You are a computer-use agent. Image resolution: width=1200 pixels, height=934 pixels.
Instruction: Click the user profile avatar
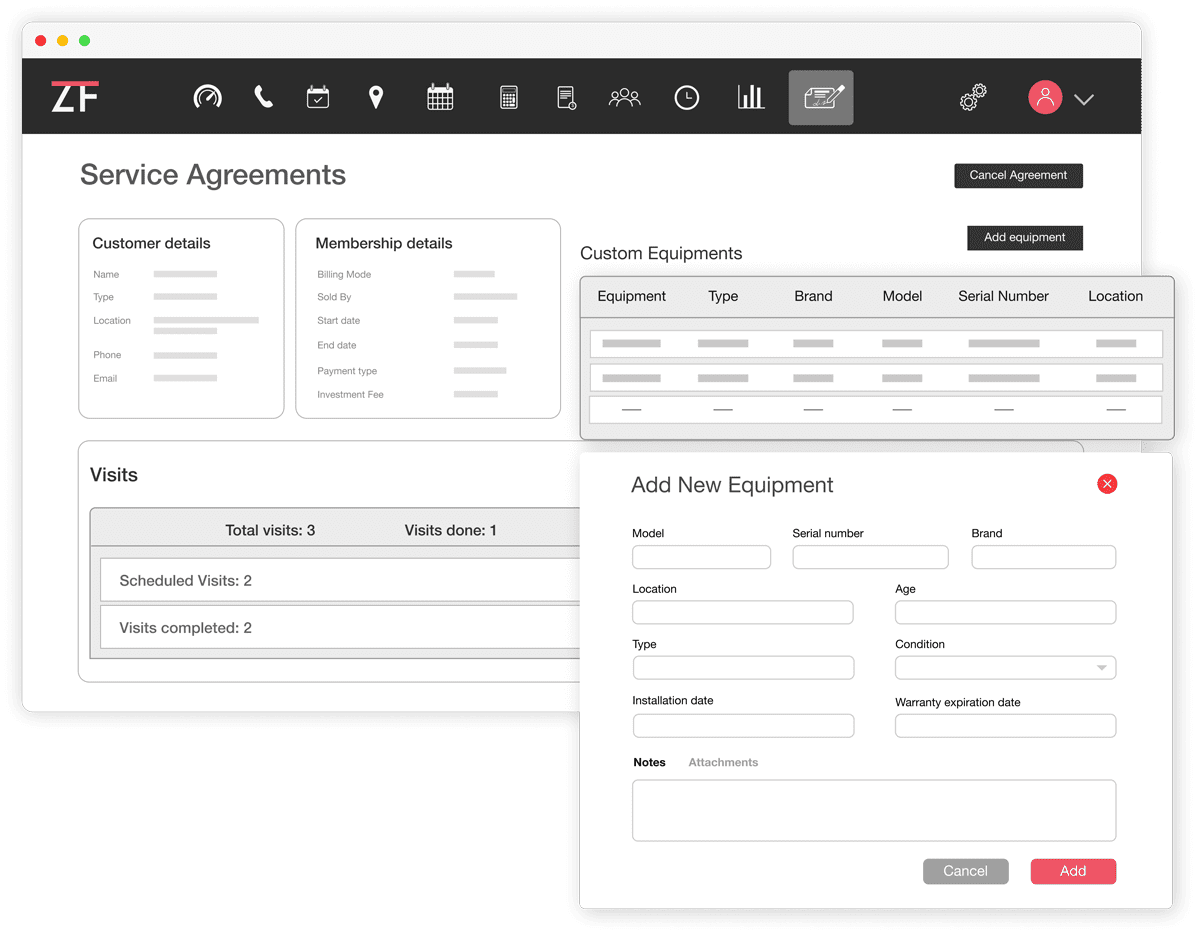[1045, 97]
